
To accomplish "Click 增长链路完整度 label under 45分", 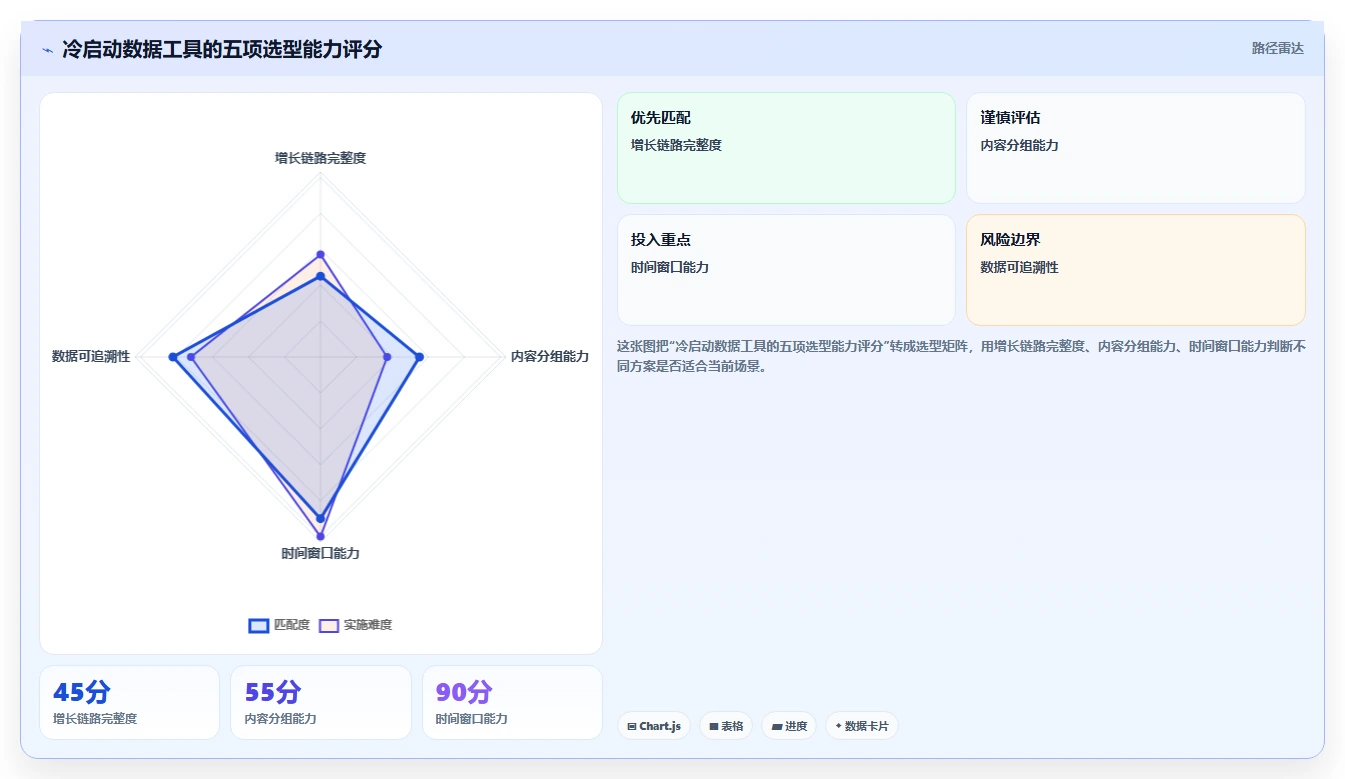I will point(95,718).
